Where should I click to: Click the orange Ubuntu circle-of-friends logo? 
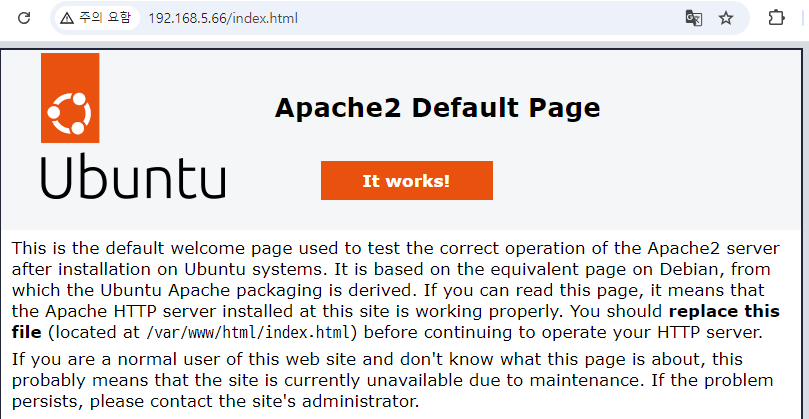pos(70,98)
